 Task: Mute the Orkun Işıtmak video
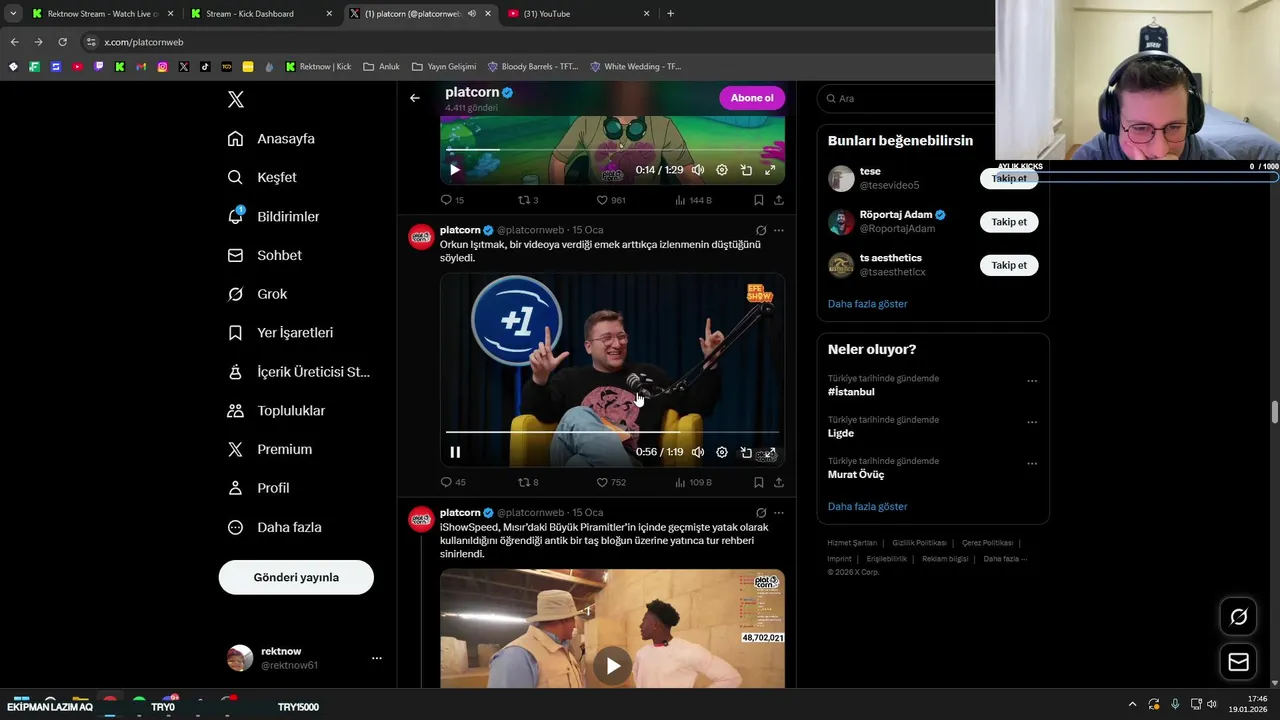(698, 452)
